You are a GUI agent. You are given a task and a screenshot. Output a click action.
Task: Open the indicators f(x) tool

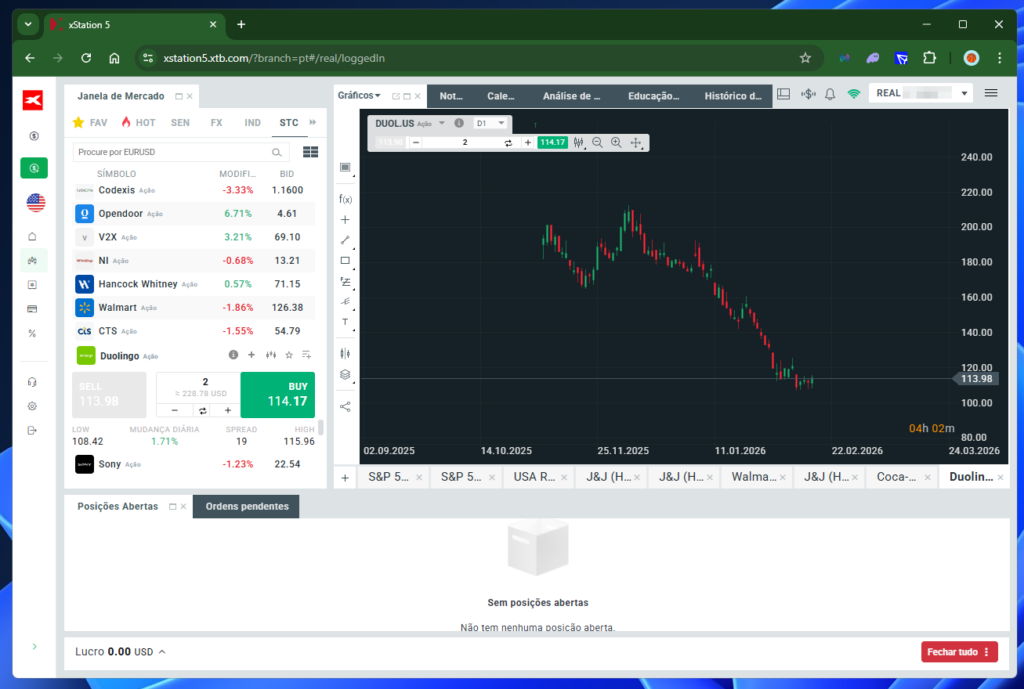pos(345,199)
